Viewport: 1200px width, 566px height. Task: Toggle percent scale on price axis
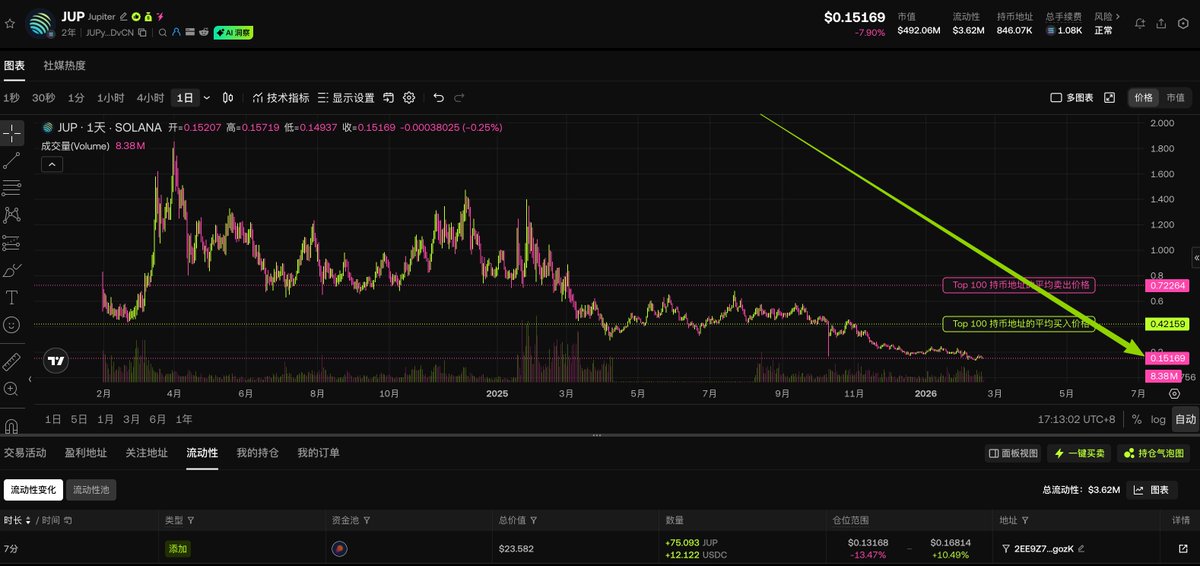pos(1136,419)
